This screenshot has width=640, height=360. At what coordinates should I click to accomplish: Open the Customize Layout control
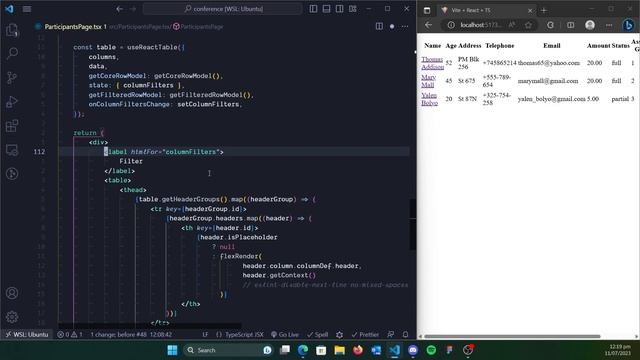pyautogui.click(x=352, y=9)
